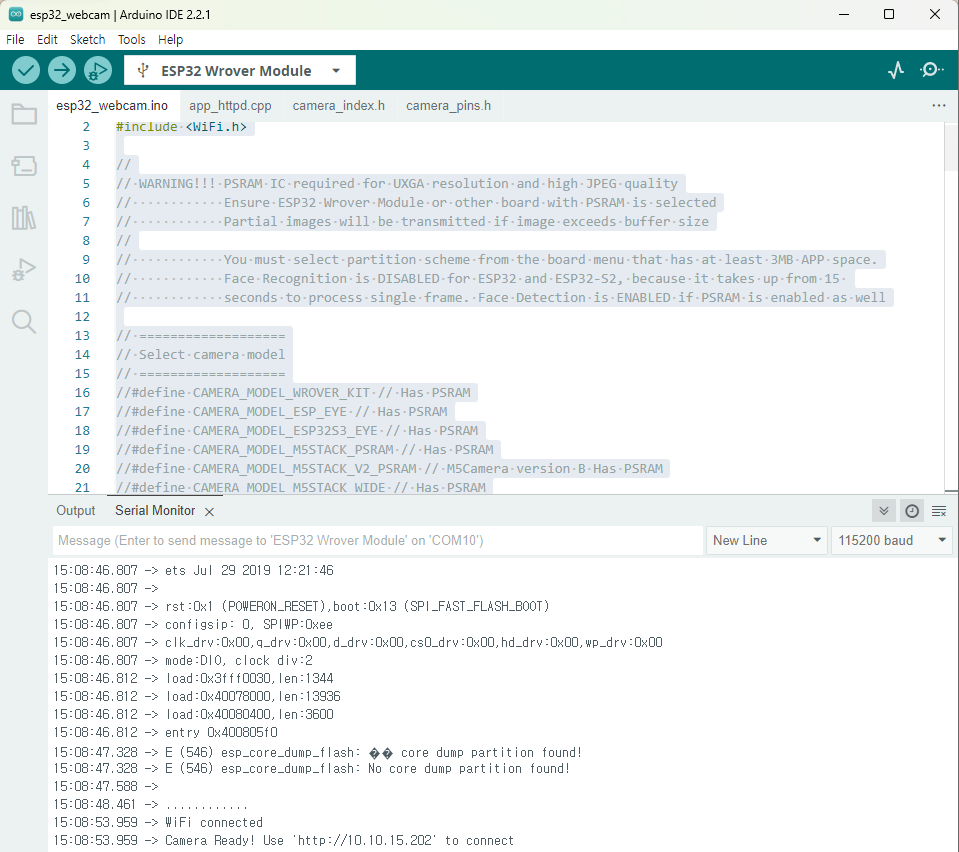Click the 'WARNING!!! PSRAM IC required' comment
Viewport: 959px width, 852px height.
point(397,183)
